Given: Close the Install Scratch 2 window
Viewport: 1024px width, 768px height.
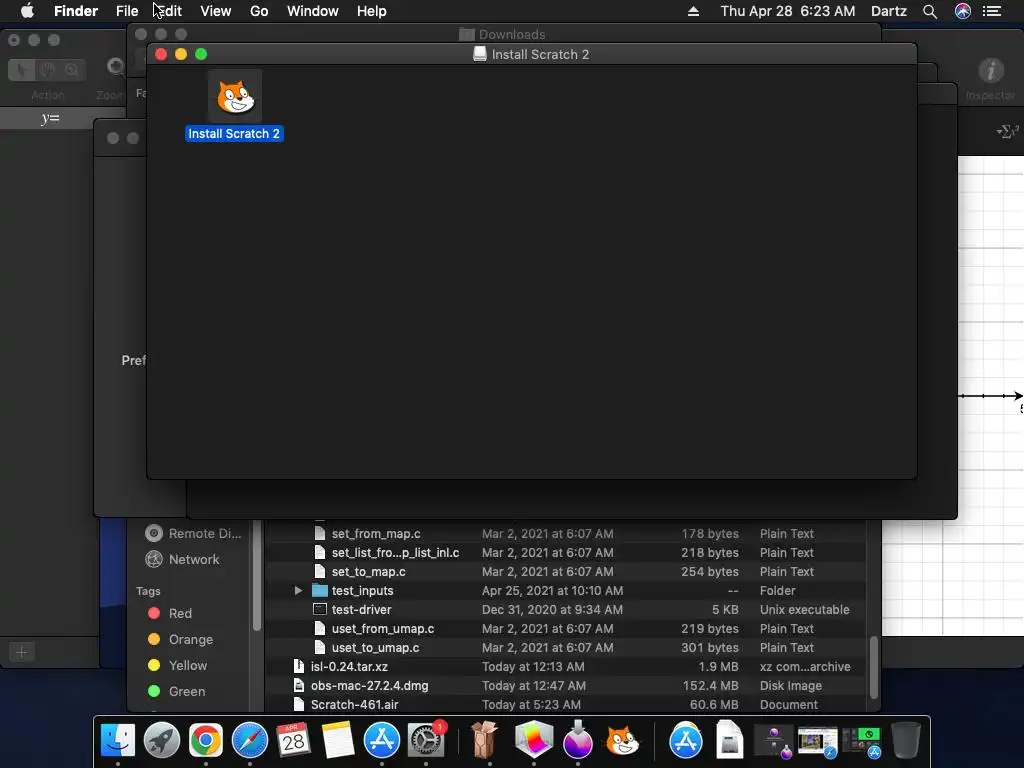Looking at the screenshot, I should (x=161, y=54).
